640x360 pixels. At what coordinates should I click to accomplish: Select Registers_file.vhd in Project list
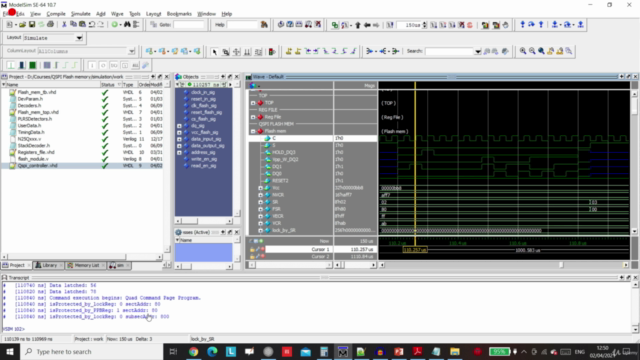[36, 152]
